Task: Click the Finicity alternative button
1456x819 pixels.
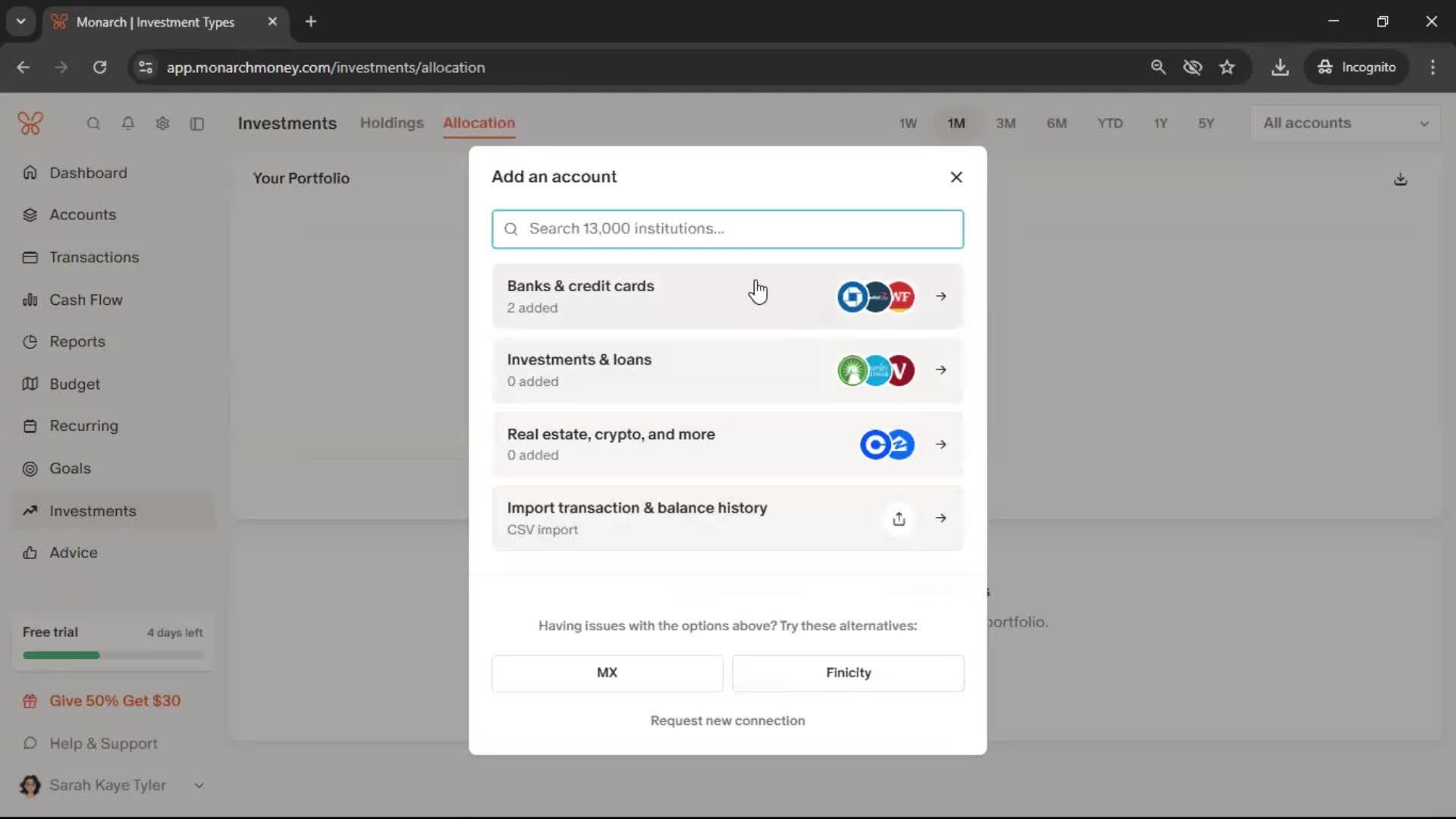Action: point(848,673)
